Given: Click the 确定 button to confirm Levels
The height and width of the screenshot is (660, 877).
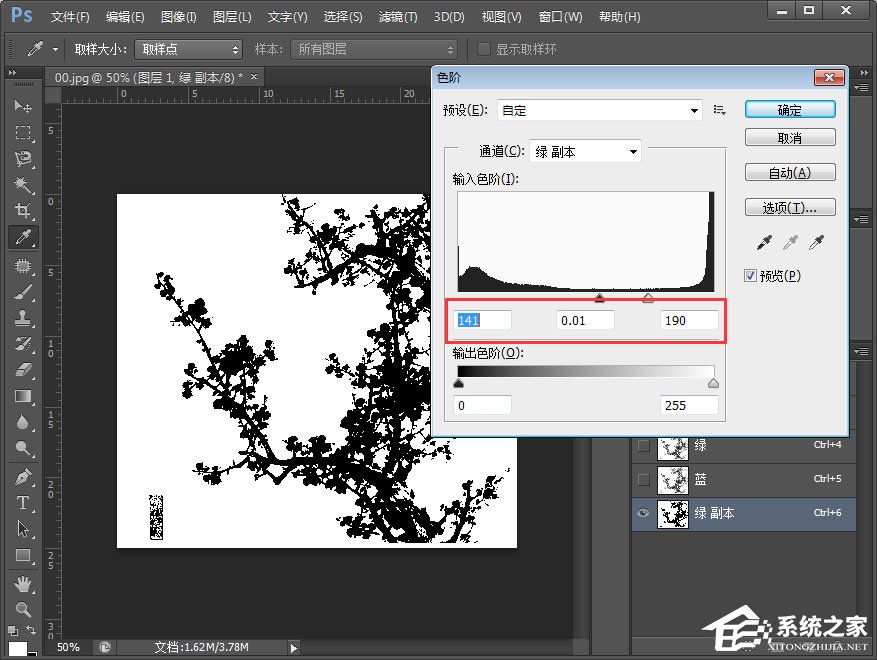Looking at the screenshot, I should [x=789, y=109].
